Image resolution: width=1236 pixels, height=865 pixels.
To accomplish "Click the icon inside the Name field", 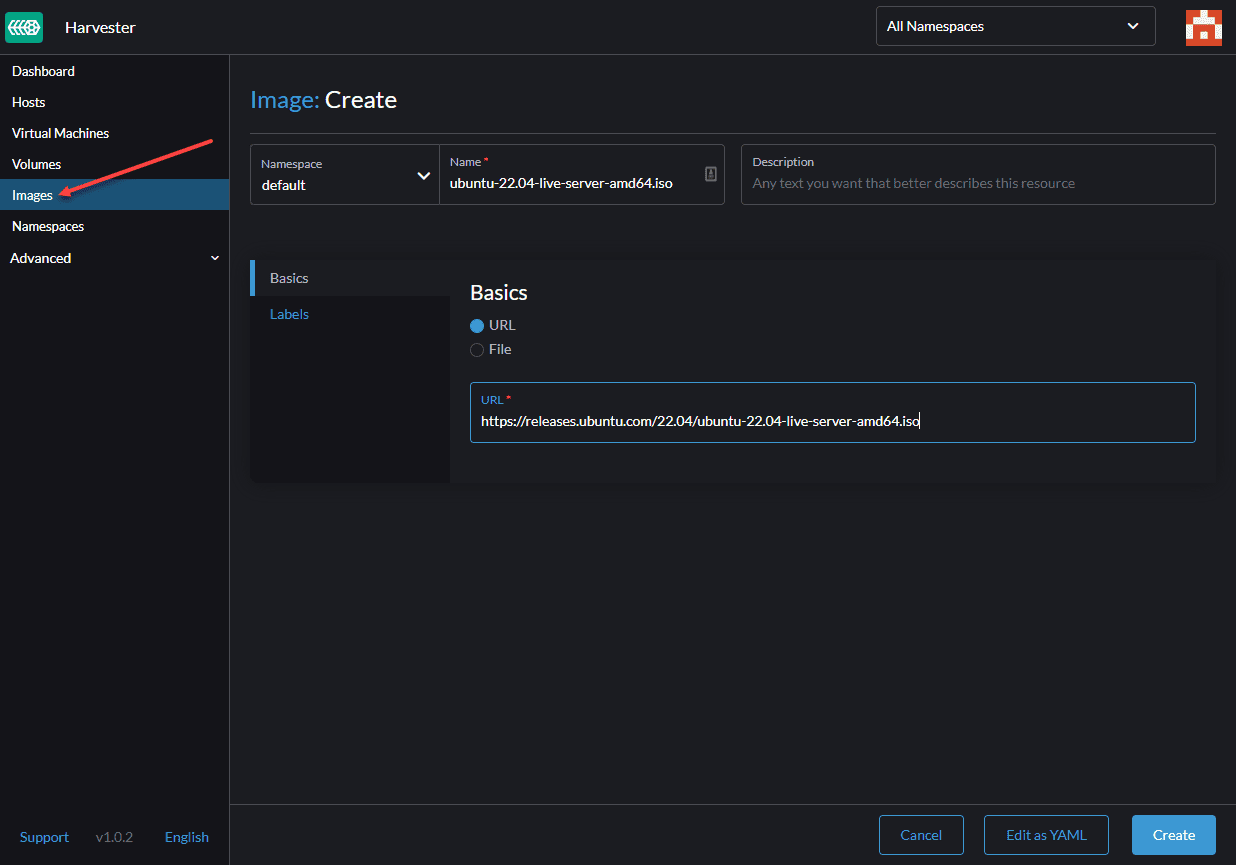I will tap(710, 174).
